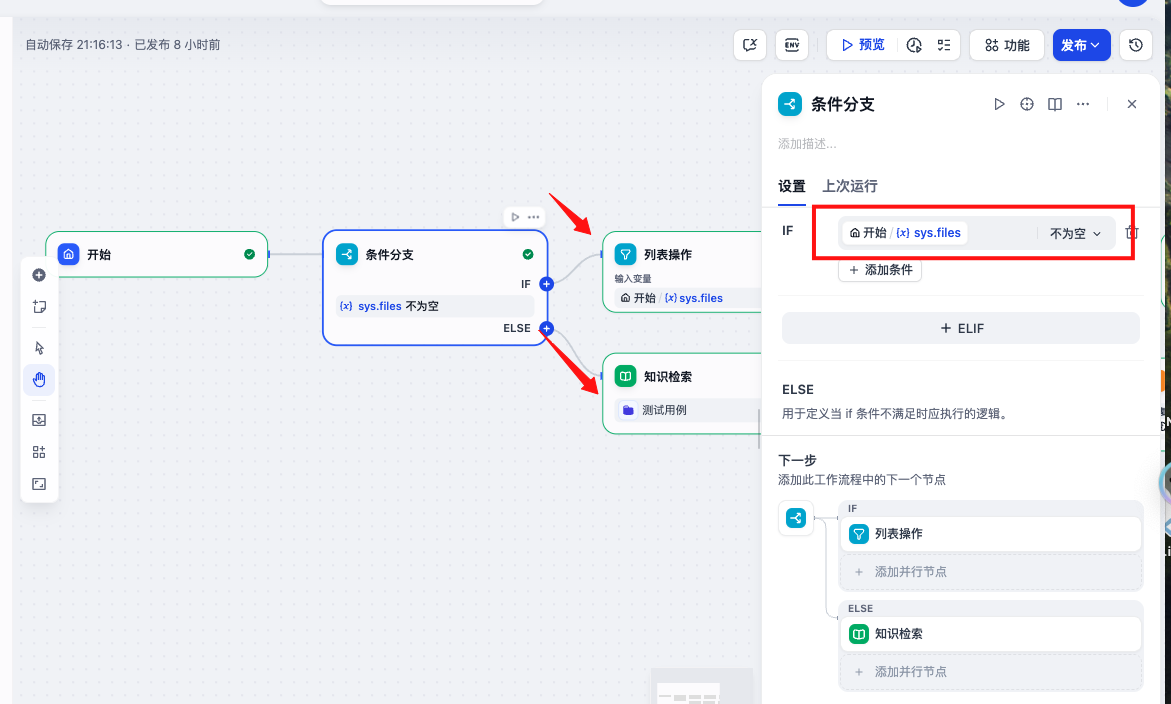Screen dimensions: 1171x704
Task: Open the node mini toolbar ellipsis menu
Action: [x=533, y=217]
